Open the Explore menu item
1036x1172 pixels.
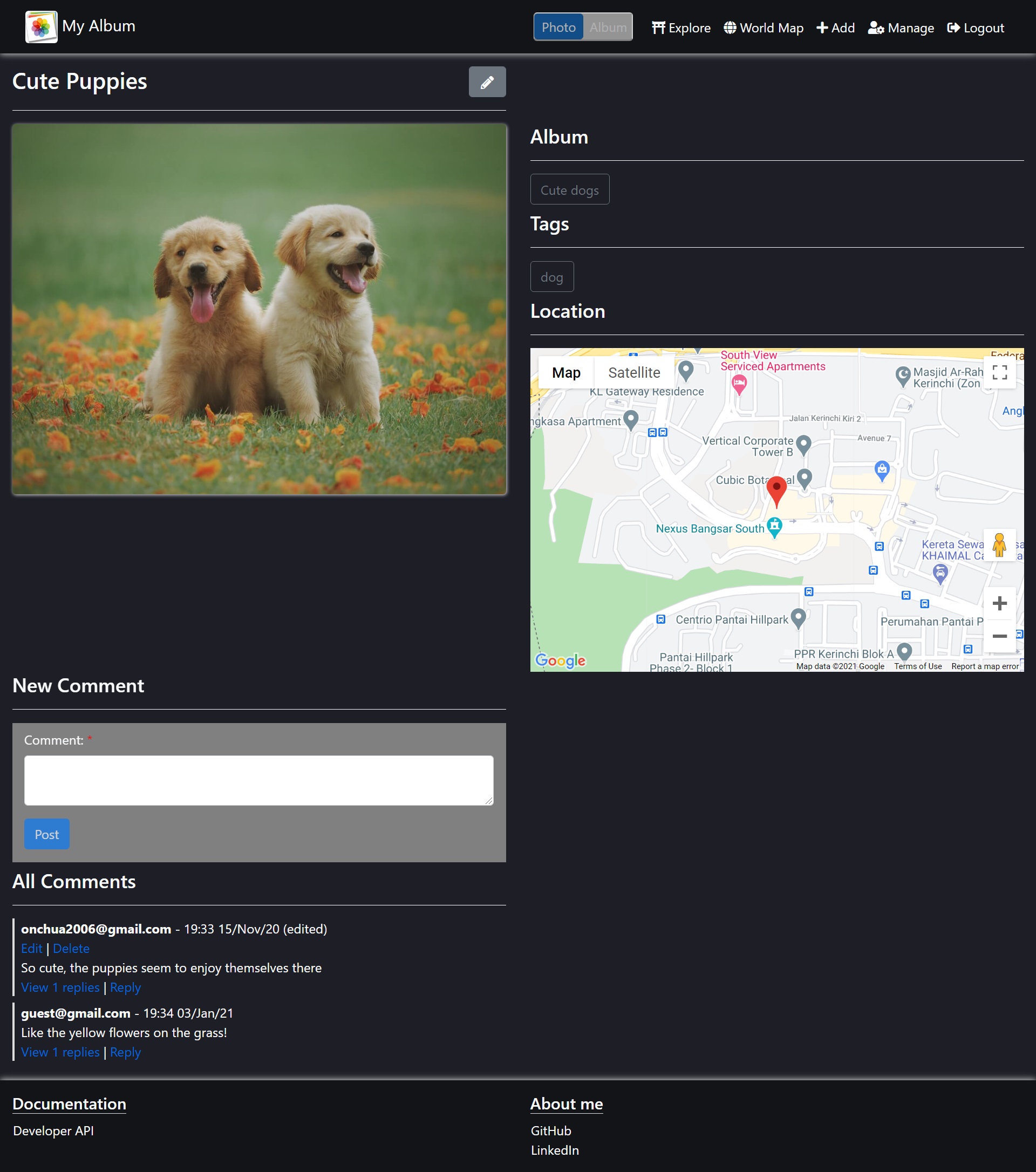680,28
